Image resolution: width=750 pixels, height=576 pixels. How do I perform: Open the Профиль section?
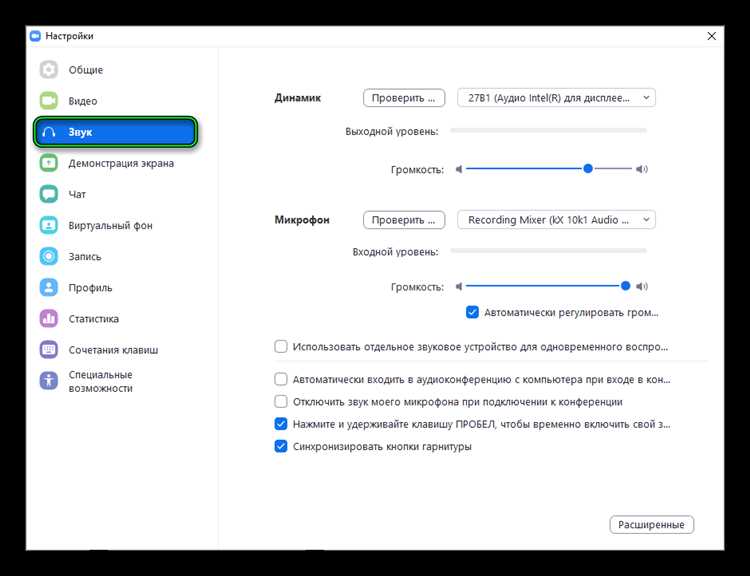click(x=90, y=288)
